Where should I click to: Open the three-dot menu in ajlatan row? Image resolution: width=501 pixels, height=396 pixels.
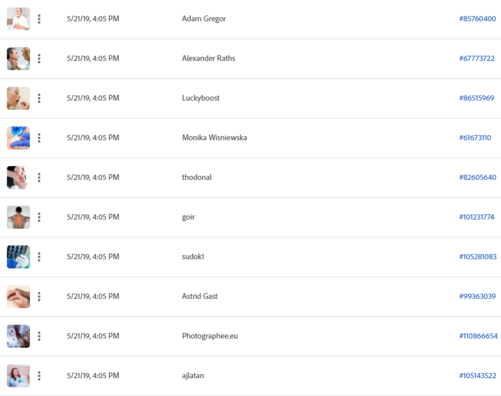click(39, 376)
